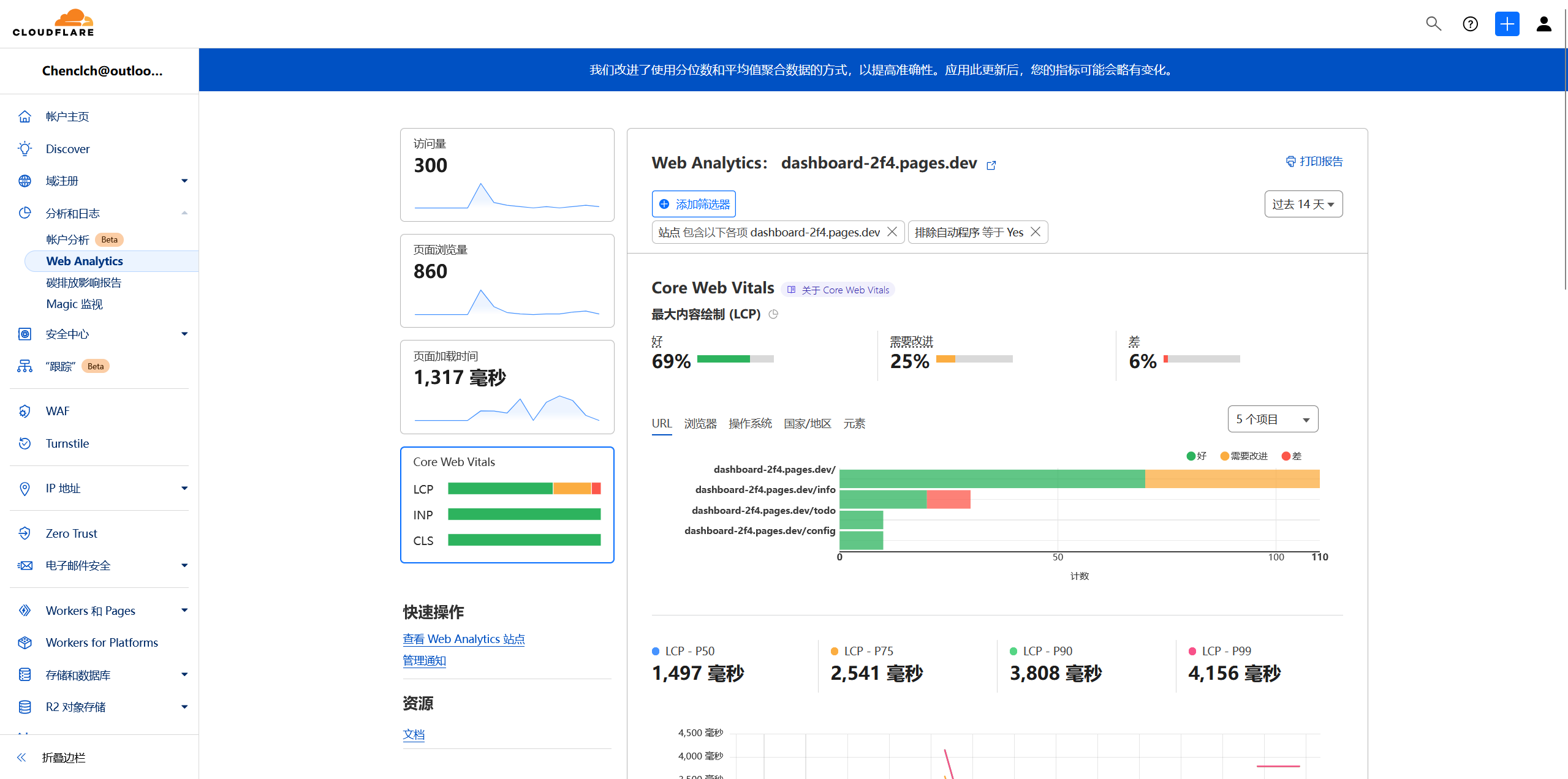Open 碳排放影响报告 in the sidebar
Viewport: 1568px width, 779px height.
[x=84, y=282]
